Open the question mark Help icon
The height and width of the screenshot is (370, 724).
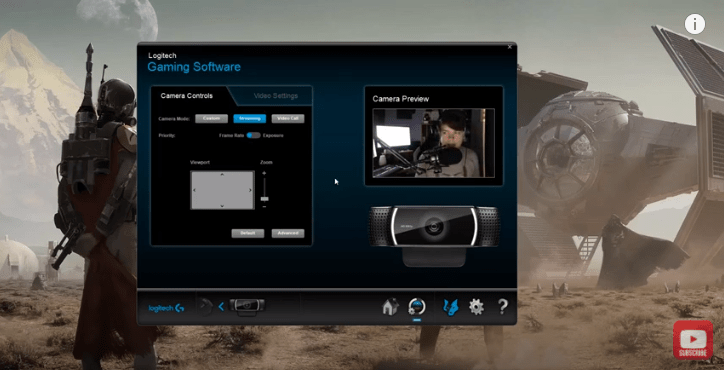point(502,306)
